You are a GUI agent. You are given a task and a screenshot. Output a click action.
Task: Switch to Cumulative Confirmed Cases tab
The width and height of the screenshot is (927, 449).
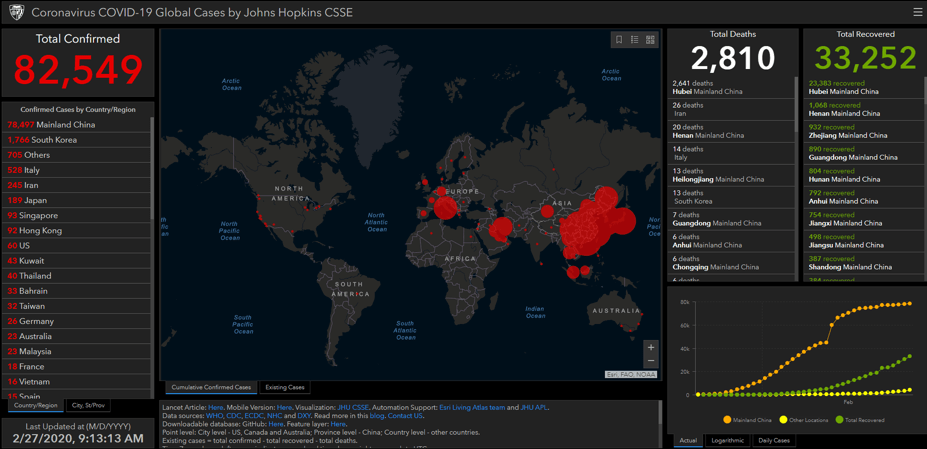(212, 387)
